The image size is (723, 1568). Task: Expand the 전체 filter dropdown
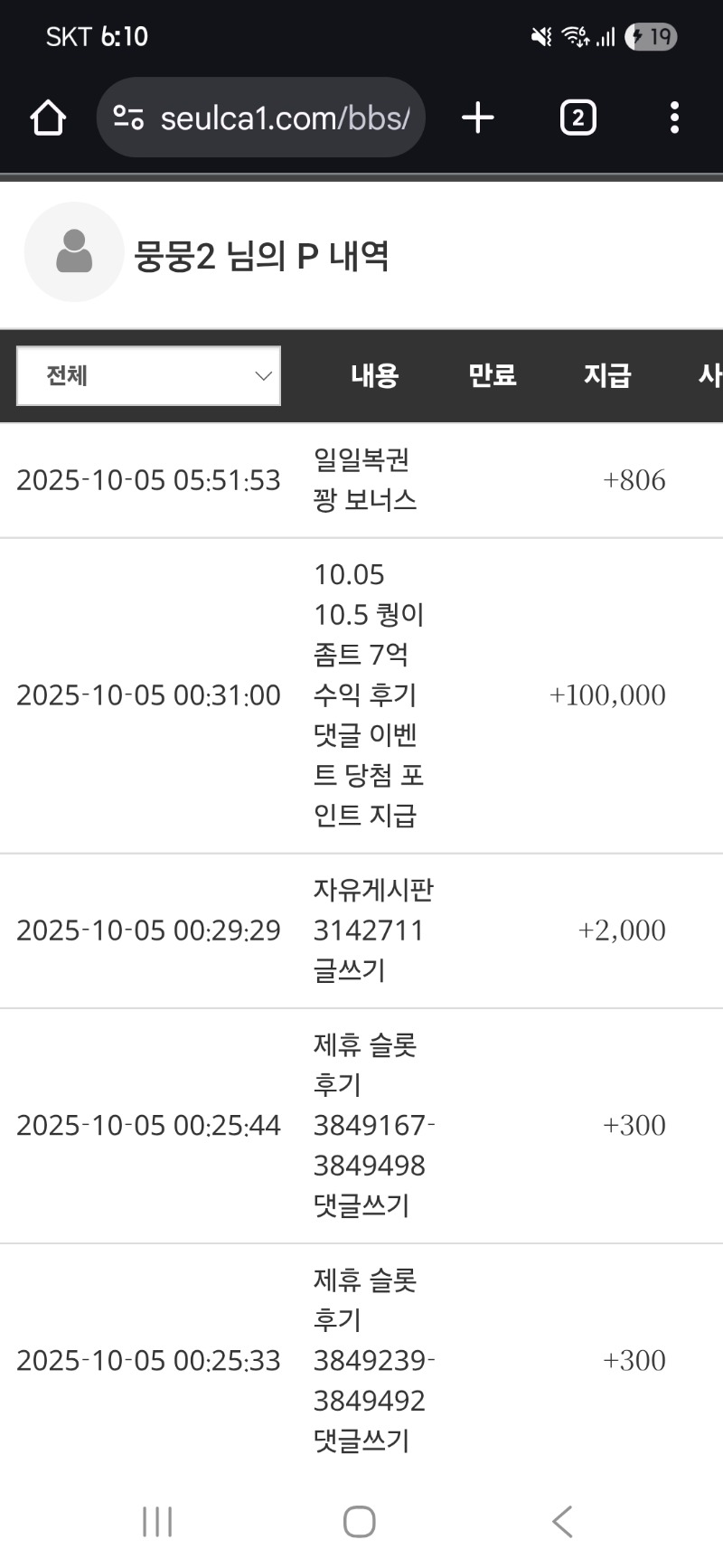(149, 375)
